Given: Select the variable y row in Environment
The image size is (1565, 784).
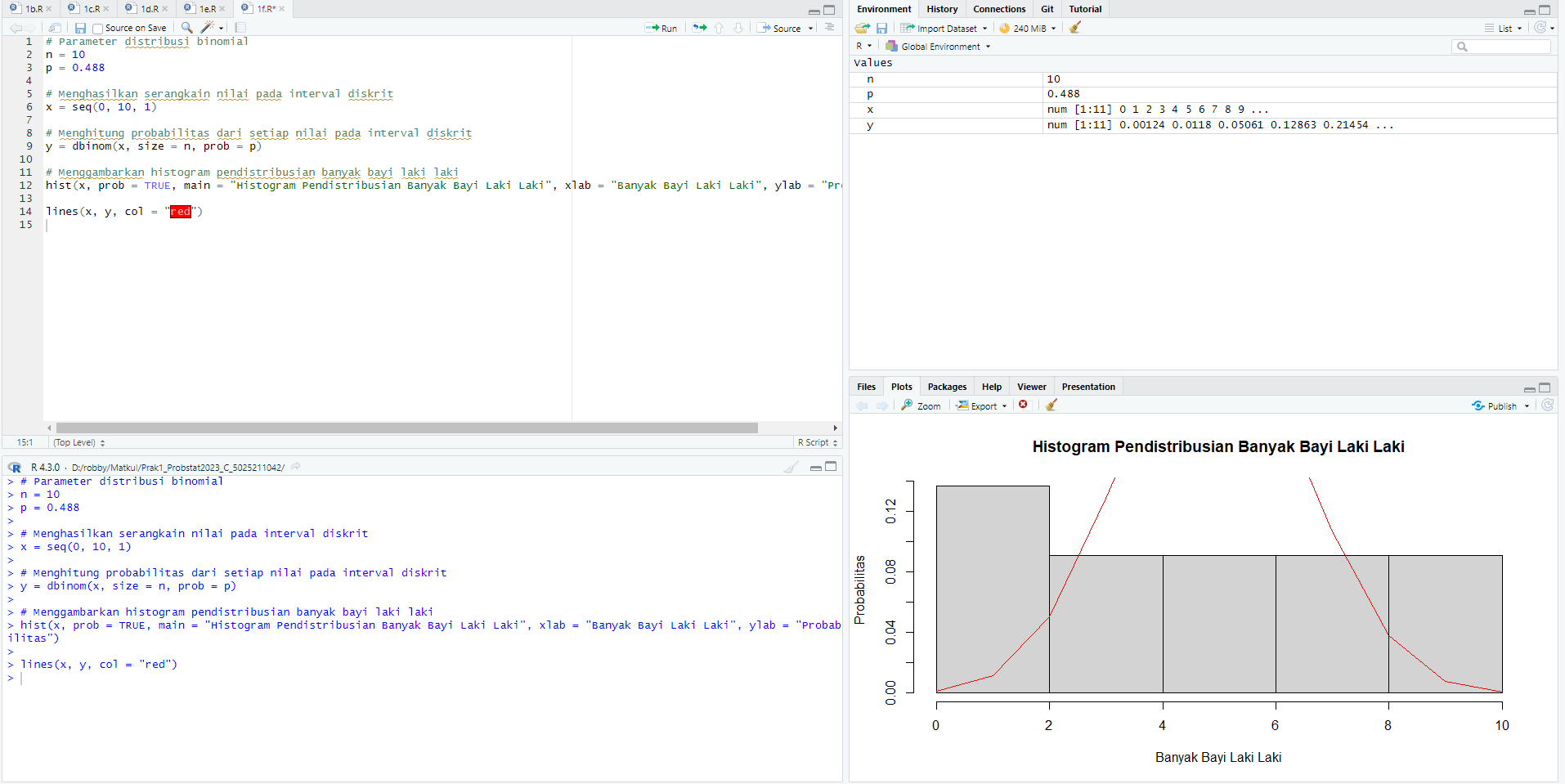Looking at the screenshot, I should [1203, 125].
